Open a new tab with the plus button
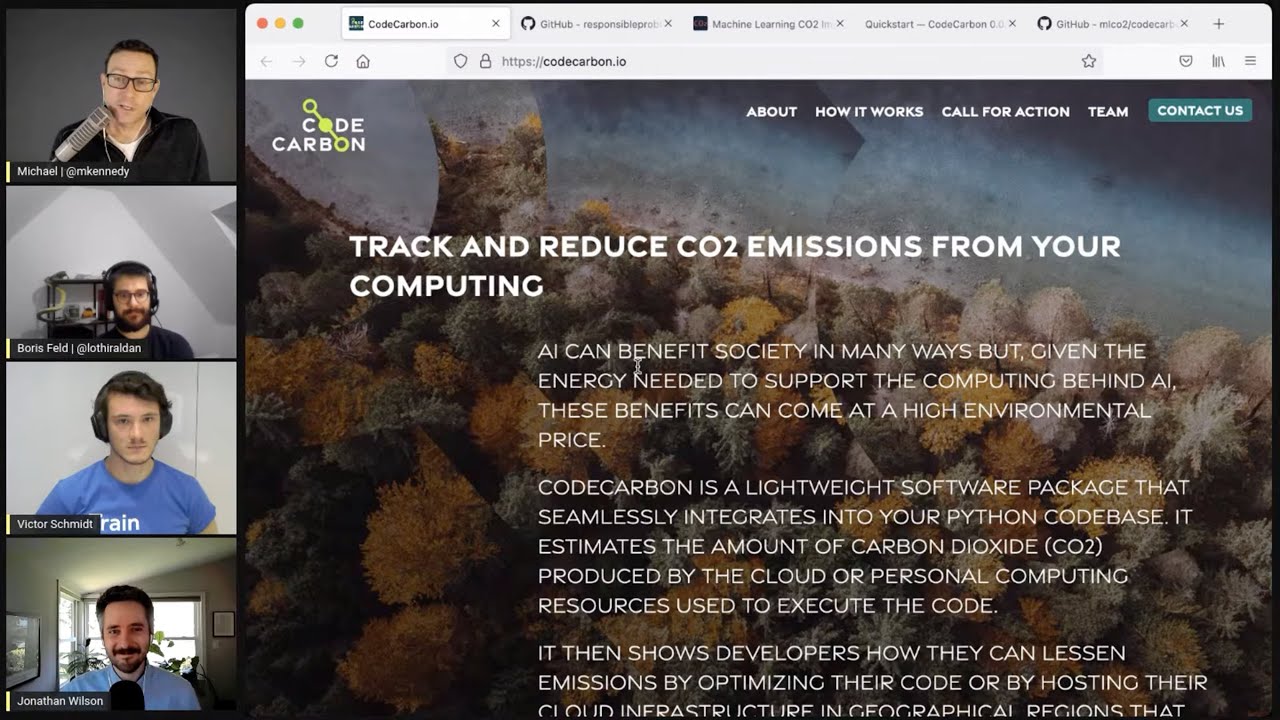The width and height of the screenshot is (1280, 720). (1218, 23)
